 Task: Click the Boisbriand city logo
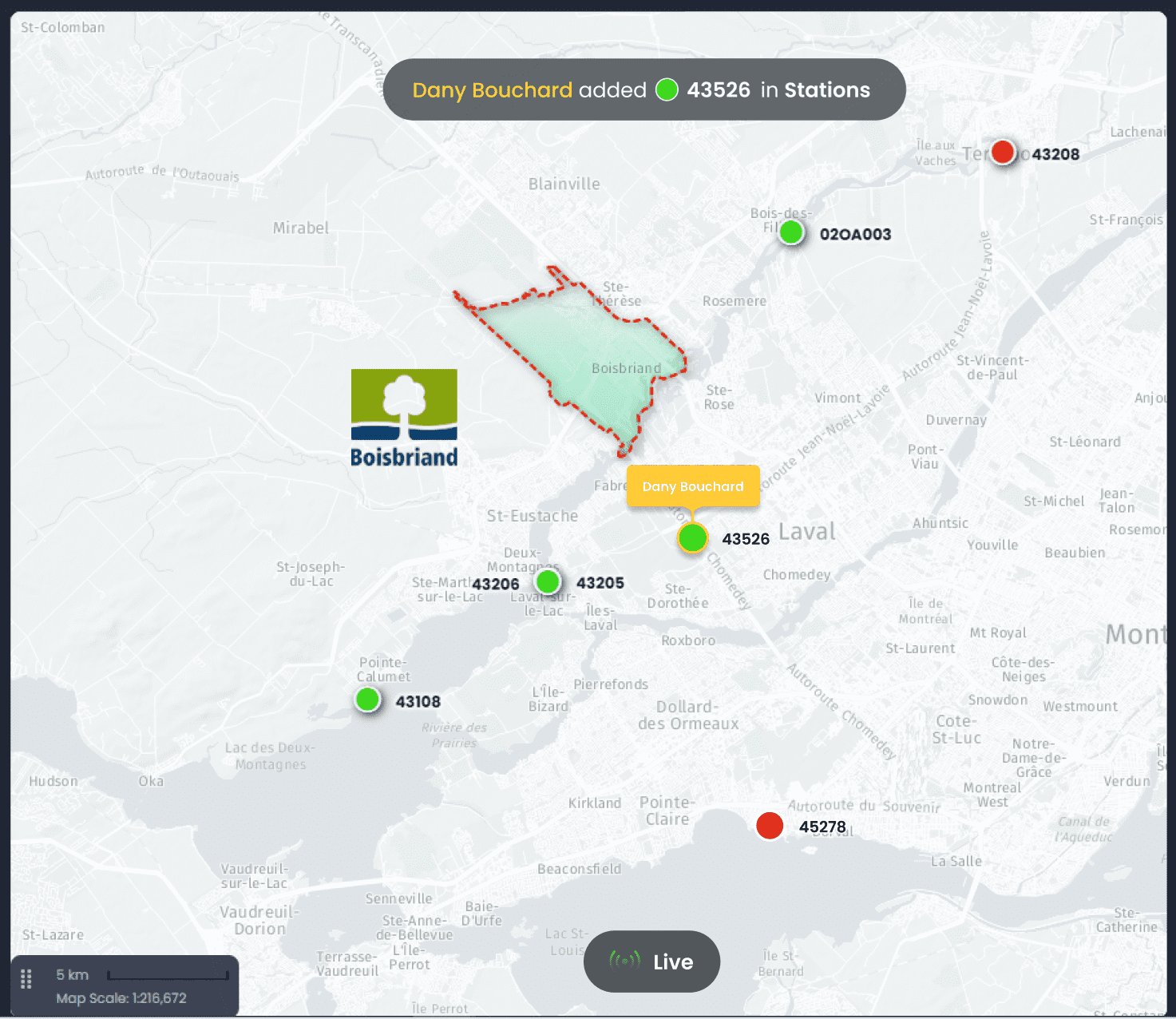404,418
